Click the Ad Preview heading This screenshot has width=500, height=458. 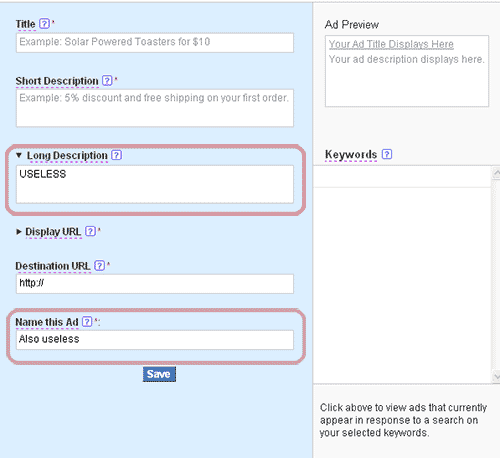pos(352,25)
